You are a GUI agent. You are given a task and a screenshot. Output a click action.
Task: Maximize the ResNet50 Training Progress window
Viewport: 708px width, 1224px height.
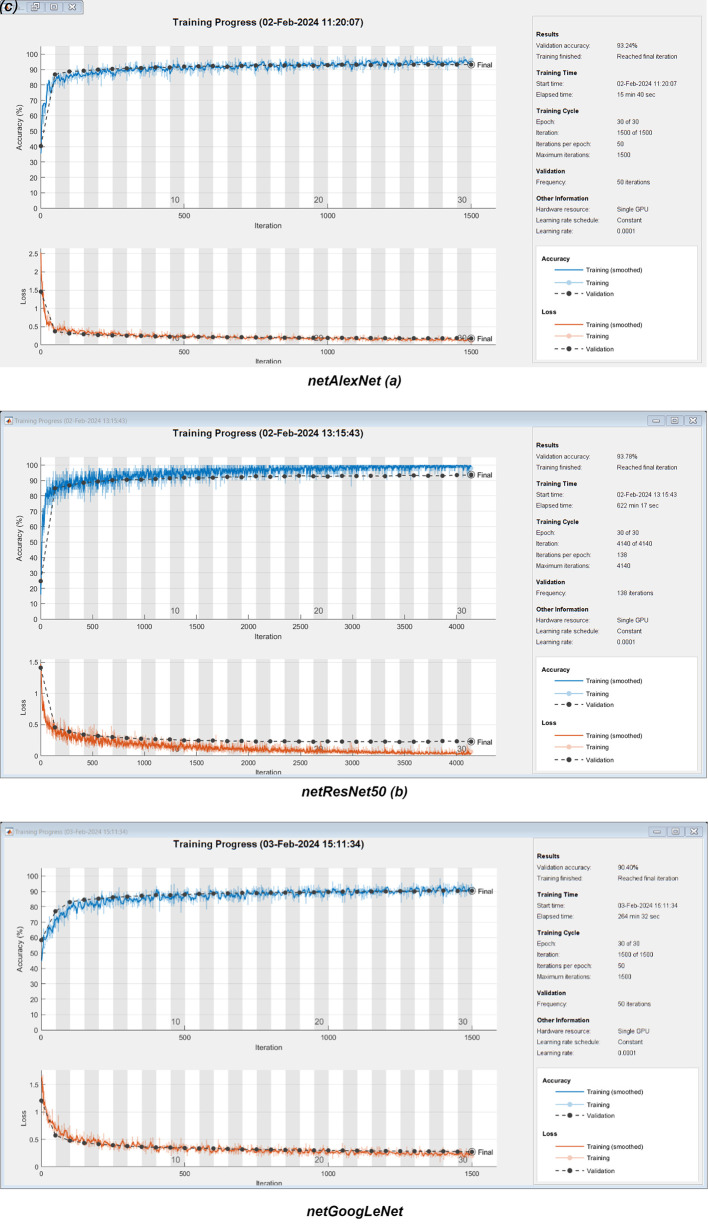675,420
